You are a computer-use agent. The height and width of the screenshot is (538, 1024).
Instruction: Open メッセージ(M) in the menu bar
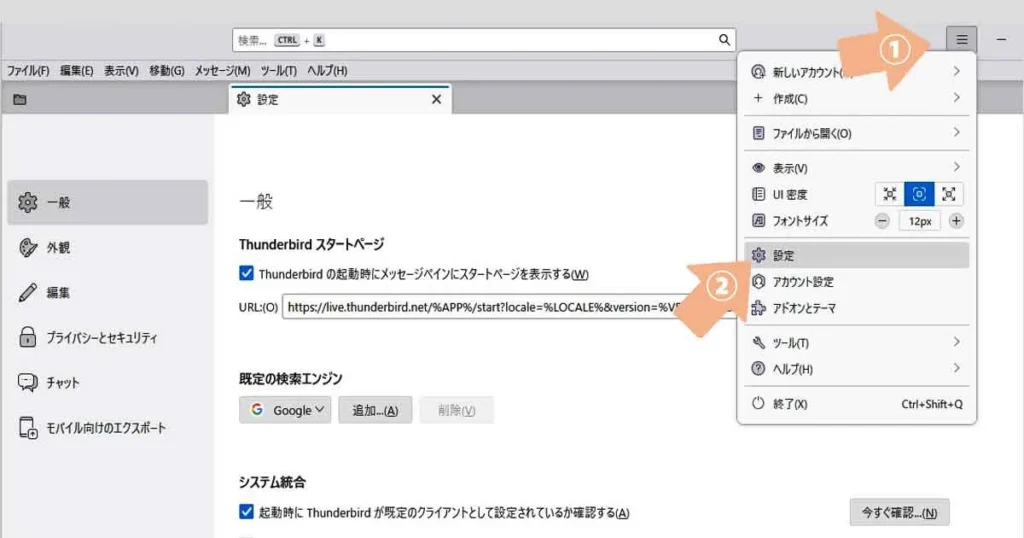coord(223,71)
